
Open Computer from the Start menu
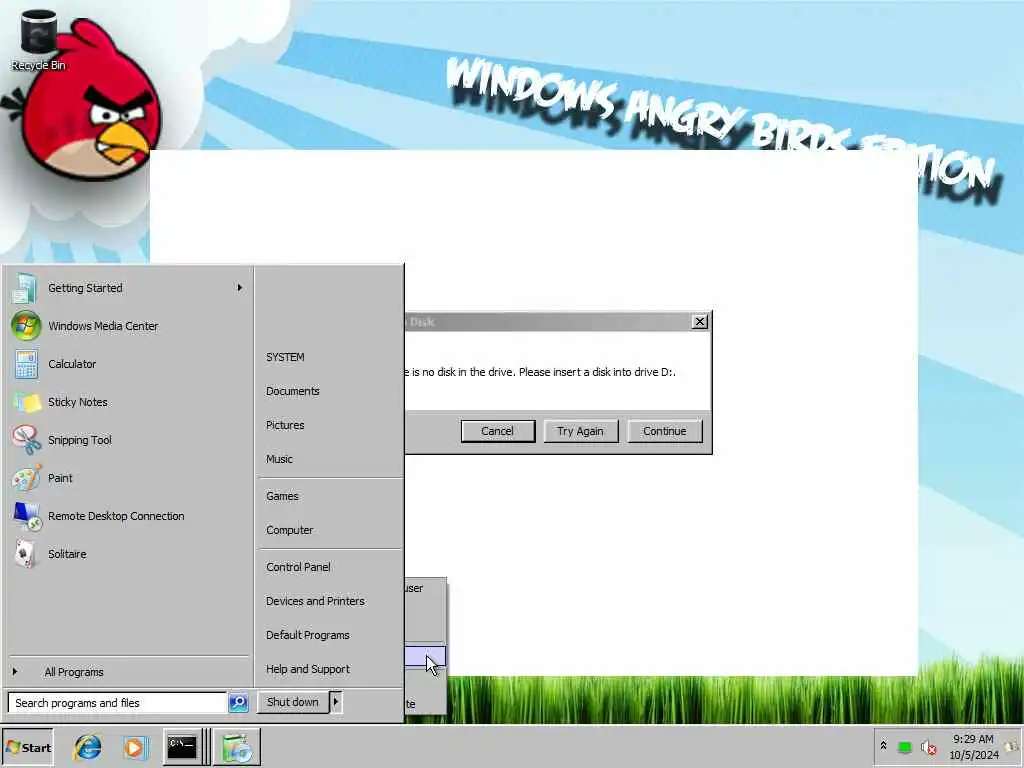330,530
